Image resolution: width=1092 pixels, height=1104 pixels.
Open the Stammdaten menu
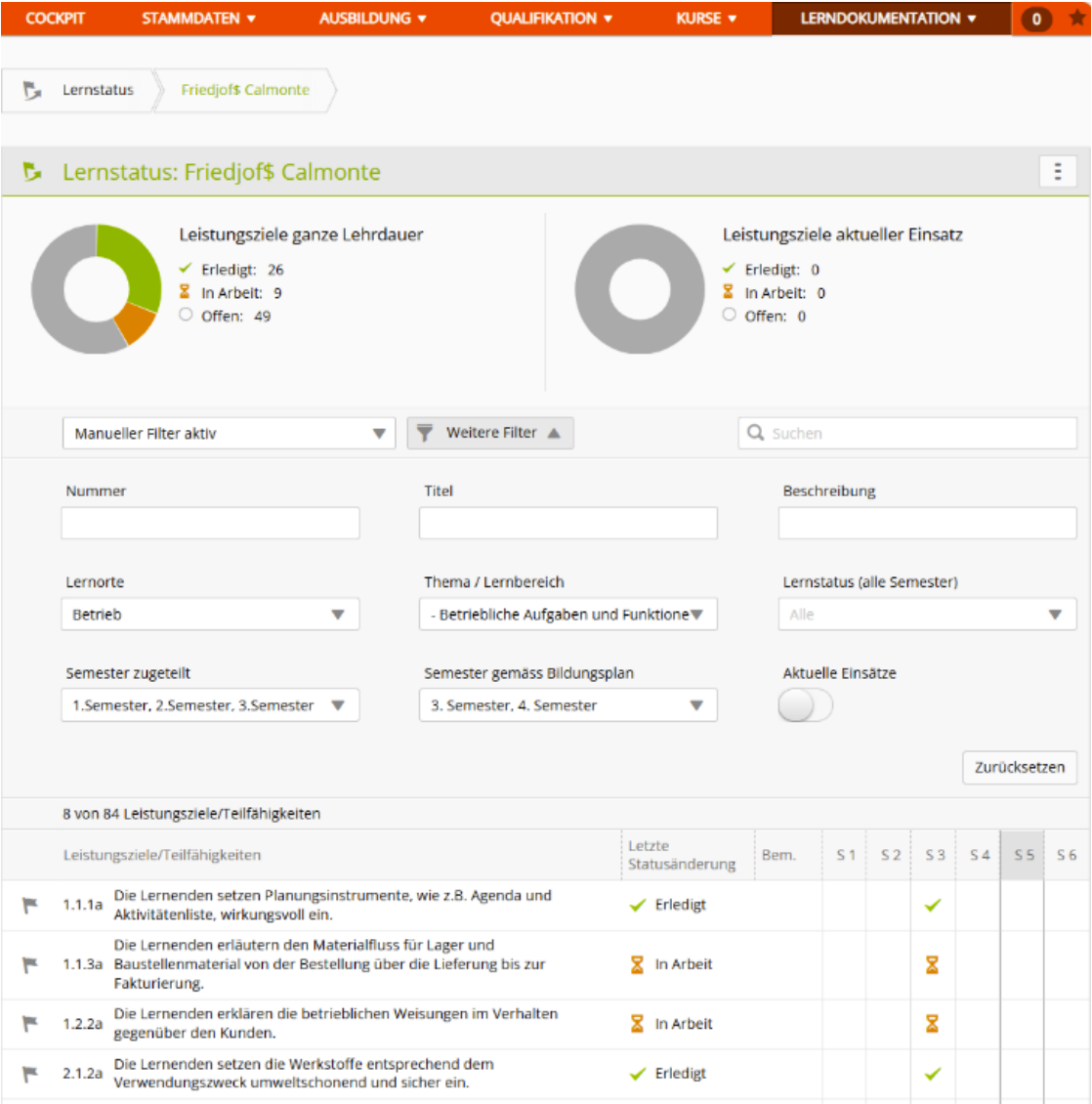tap(198, 19)
